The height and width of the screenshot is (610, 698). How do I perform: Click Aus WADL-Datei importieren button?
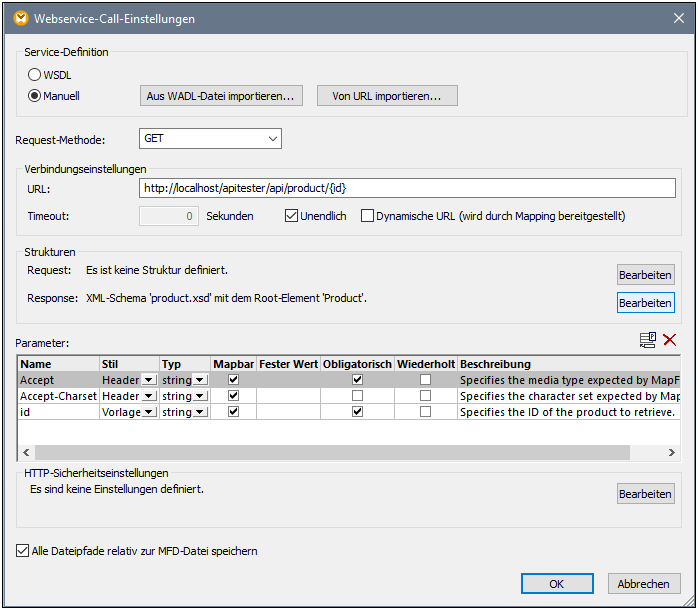[x=220, y=96]
